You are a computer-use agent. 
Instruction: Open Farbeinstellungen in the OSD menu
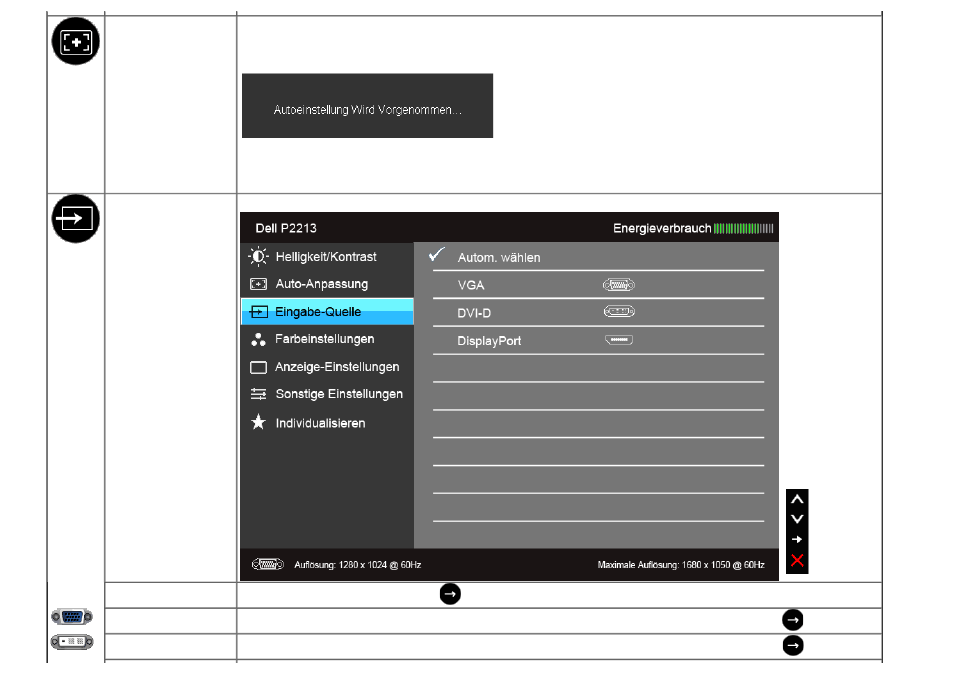327,339
